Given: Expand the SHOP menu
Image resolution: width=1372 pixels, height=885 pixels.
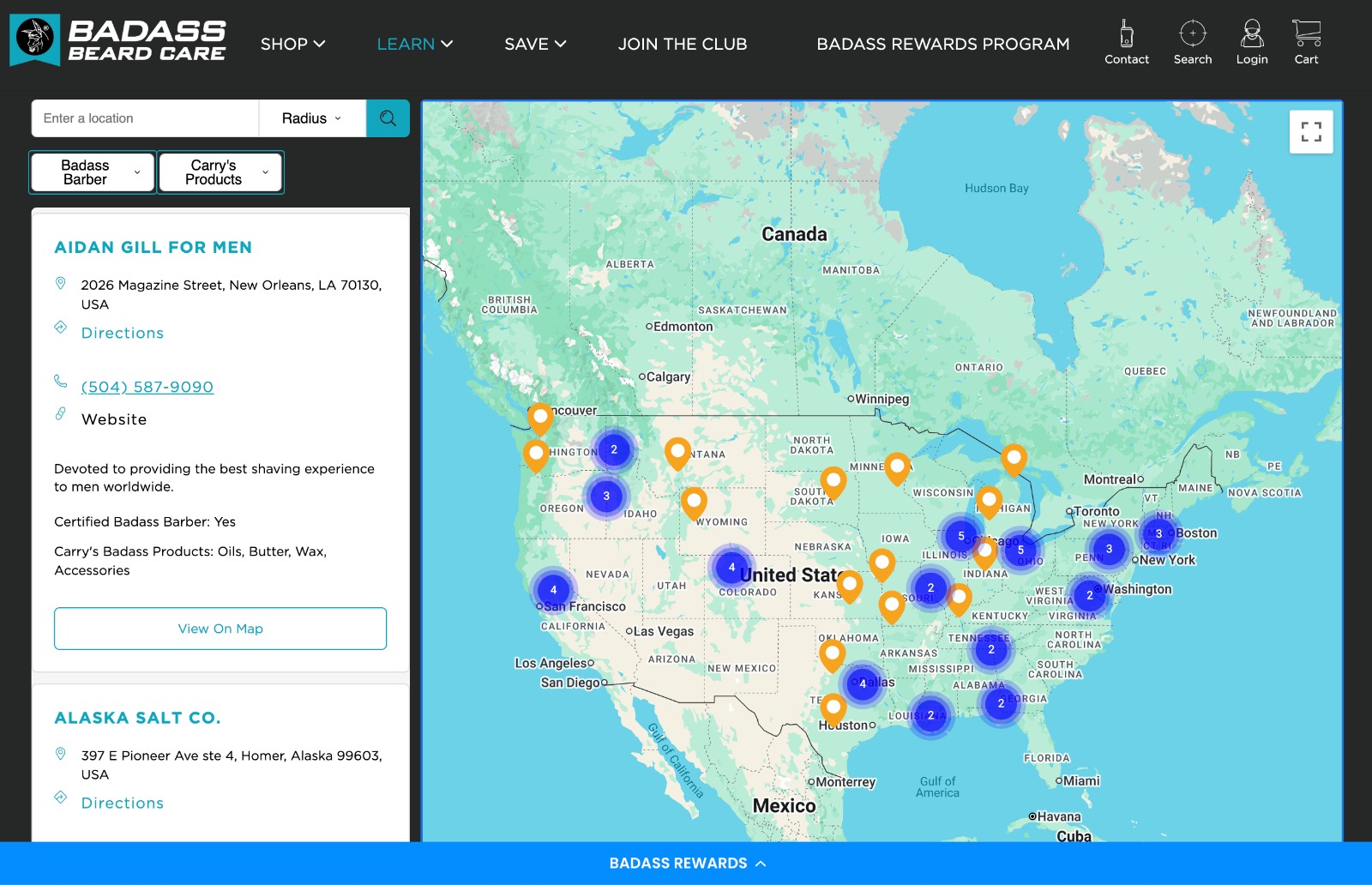Looking at the screenshot, I should (x=292, y=44).
